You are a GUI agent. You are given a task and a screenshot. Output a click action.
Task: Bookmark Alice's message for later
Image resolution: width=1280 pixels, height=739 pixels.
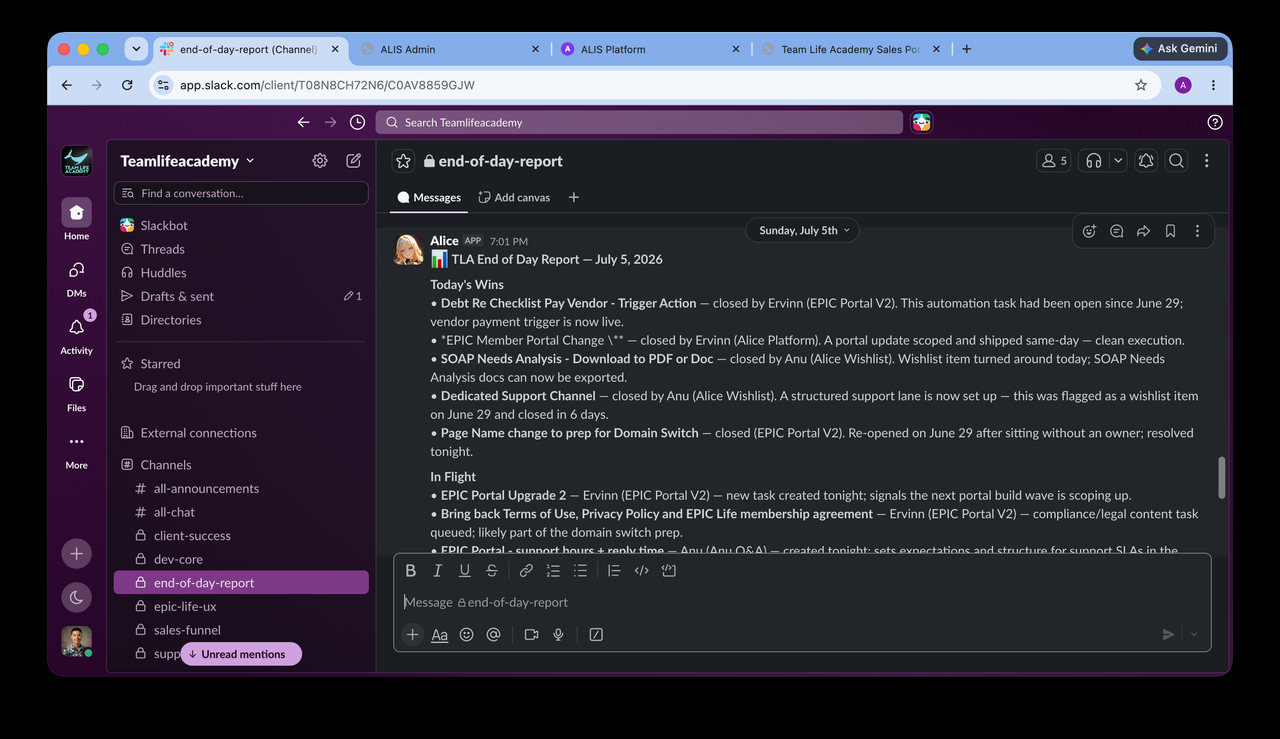click(1170, 231)
